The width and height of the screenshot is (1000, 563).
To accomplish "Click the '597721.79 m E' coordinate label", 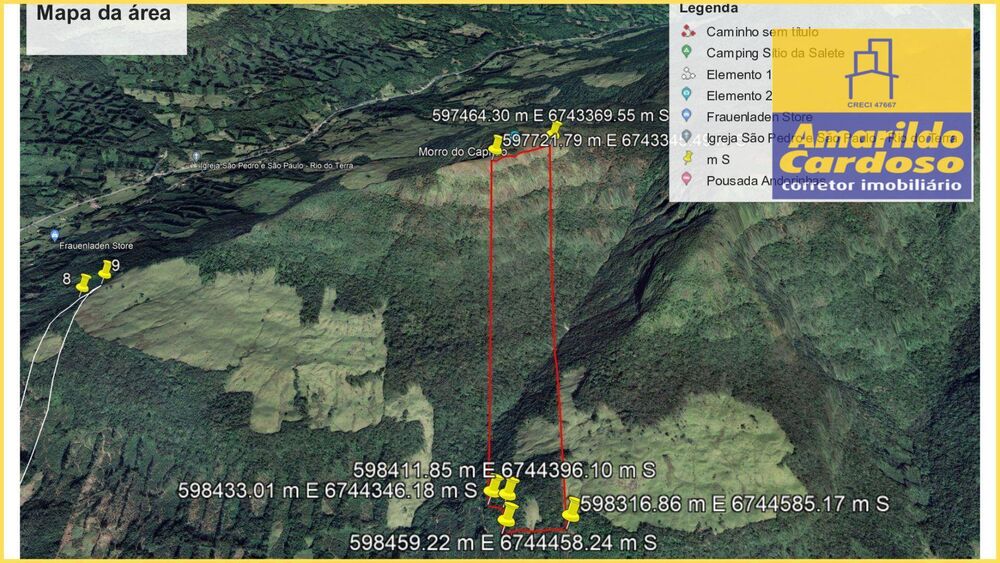I will pyautogui.click(x=561, y=140).
